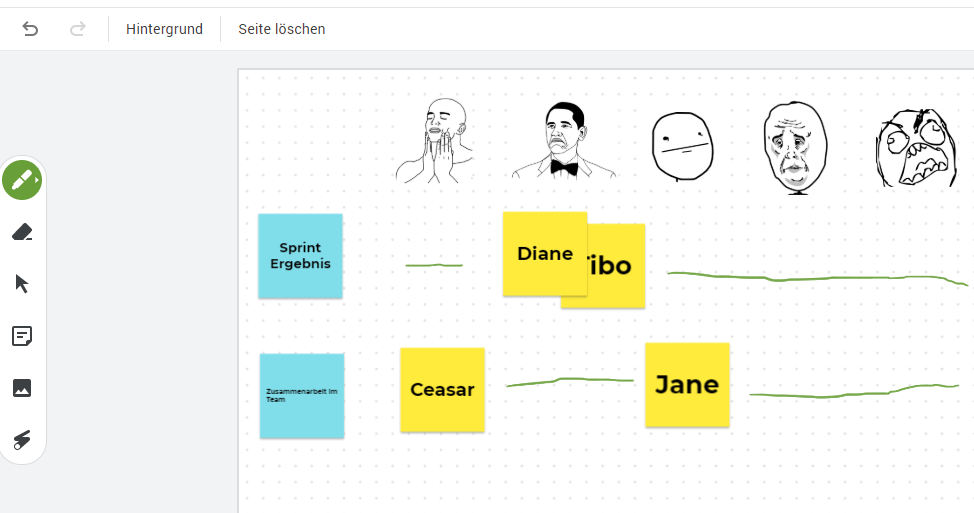Choose the eraser tool
The width and height of the screenshot is (974, 513).
[22, 232]
